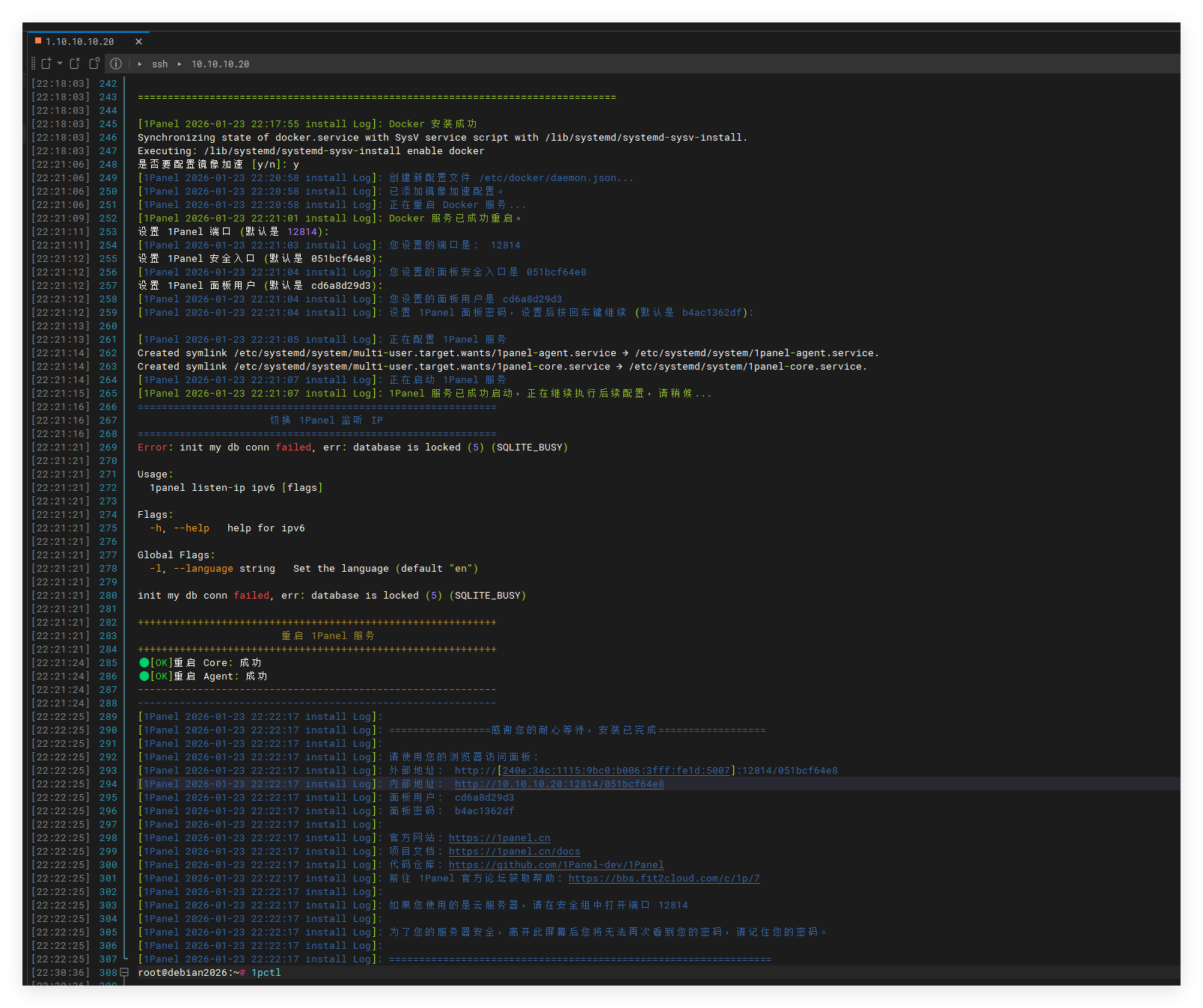The height and width of the screenshot is (1008, 1203).
Task: Click the 10.10.10.20 breadcrumb item
Action: click(220, 64)
